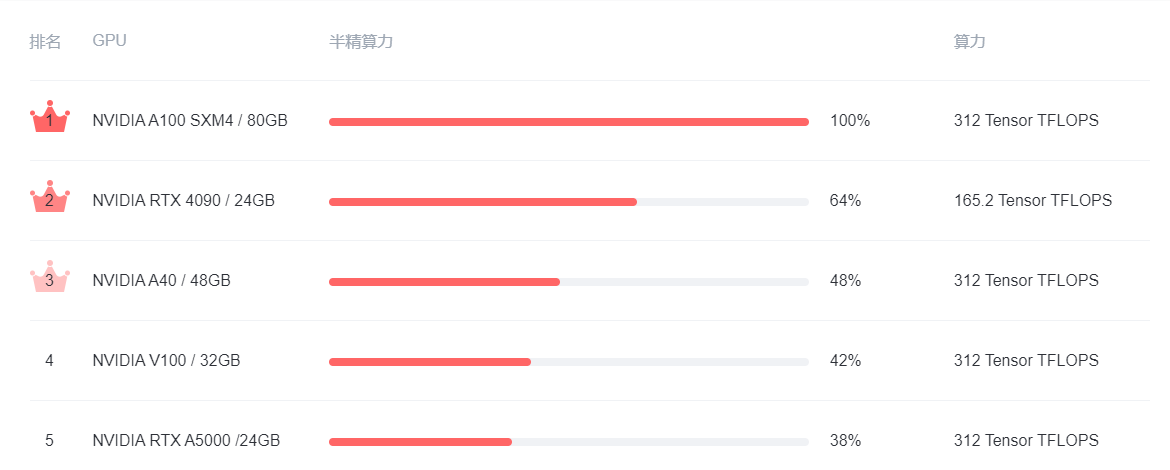Click the 165.2 Tensor TFLOPS value
The width and height of the screenshot is (1170, 470).
[x=1032, y=201]
